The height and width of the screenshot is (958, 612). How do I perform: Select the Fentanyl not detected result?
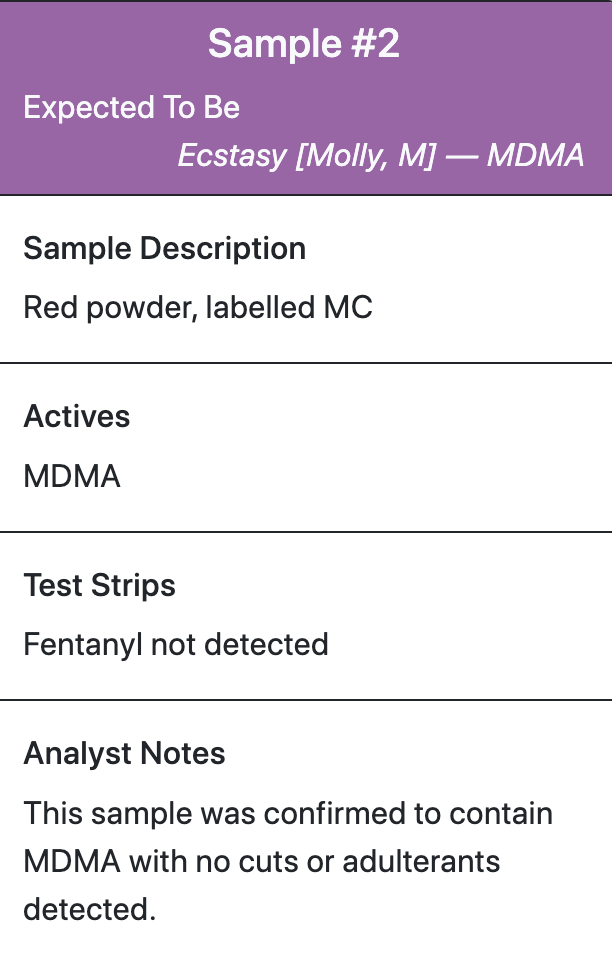click(x=175, y=645)
